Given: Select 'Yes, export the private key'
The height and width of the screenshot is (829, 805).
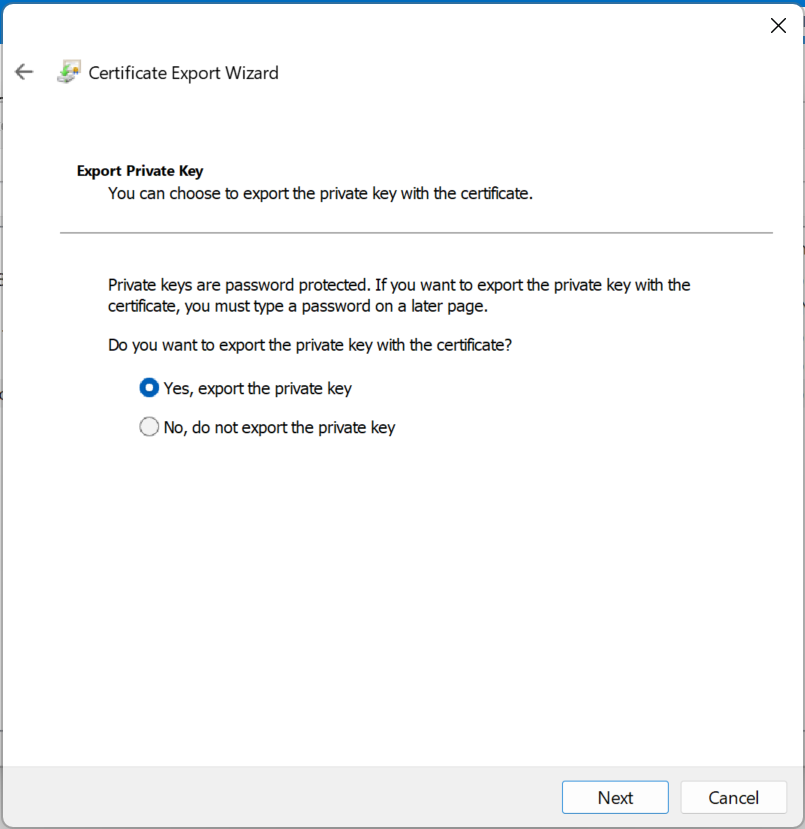Looking at the screenshot, I should [246, 388].
